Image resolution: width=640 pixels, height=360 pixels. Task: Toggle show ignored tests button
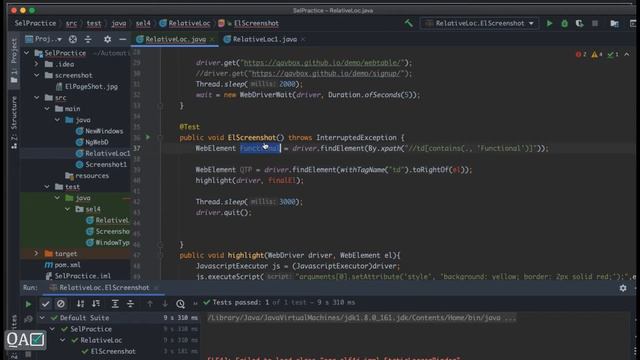[x=60, y=304]
